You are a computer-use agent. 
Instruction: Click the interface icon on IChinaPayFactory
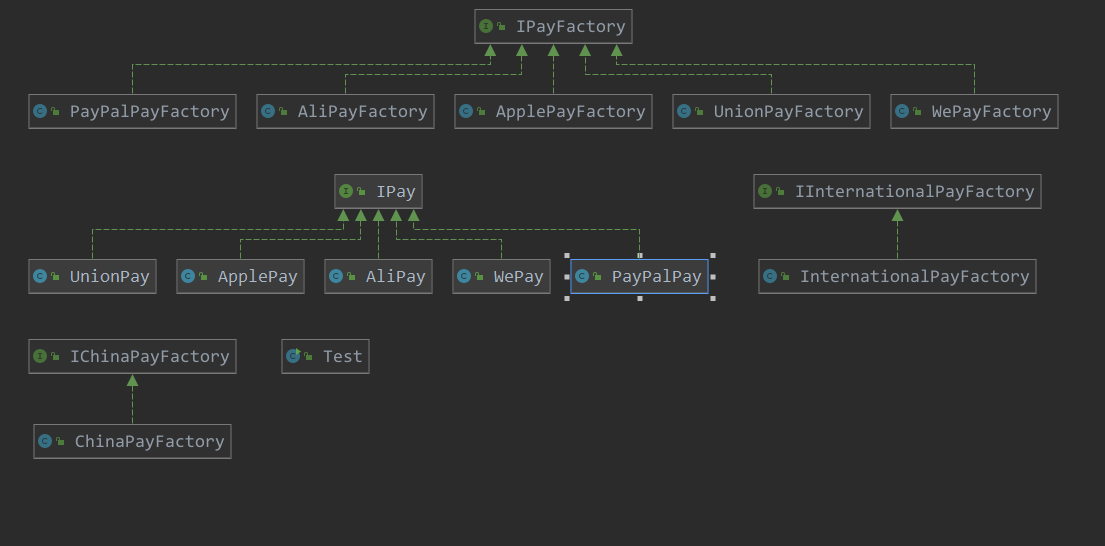(x=40, y=356)
